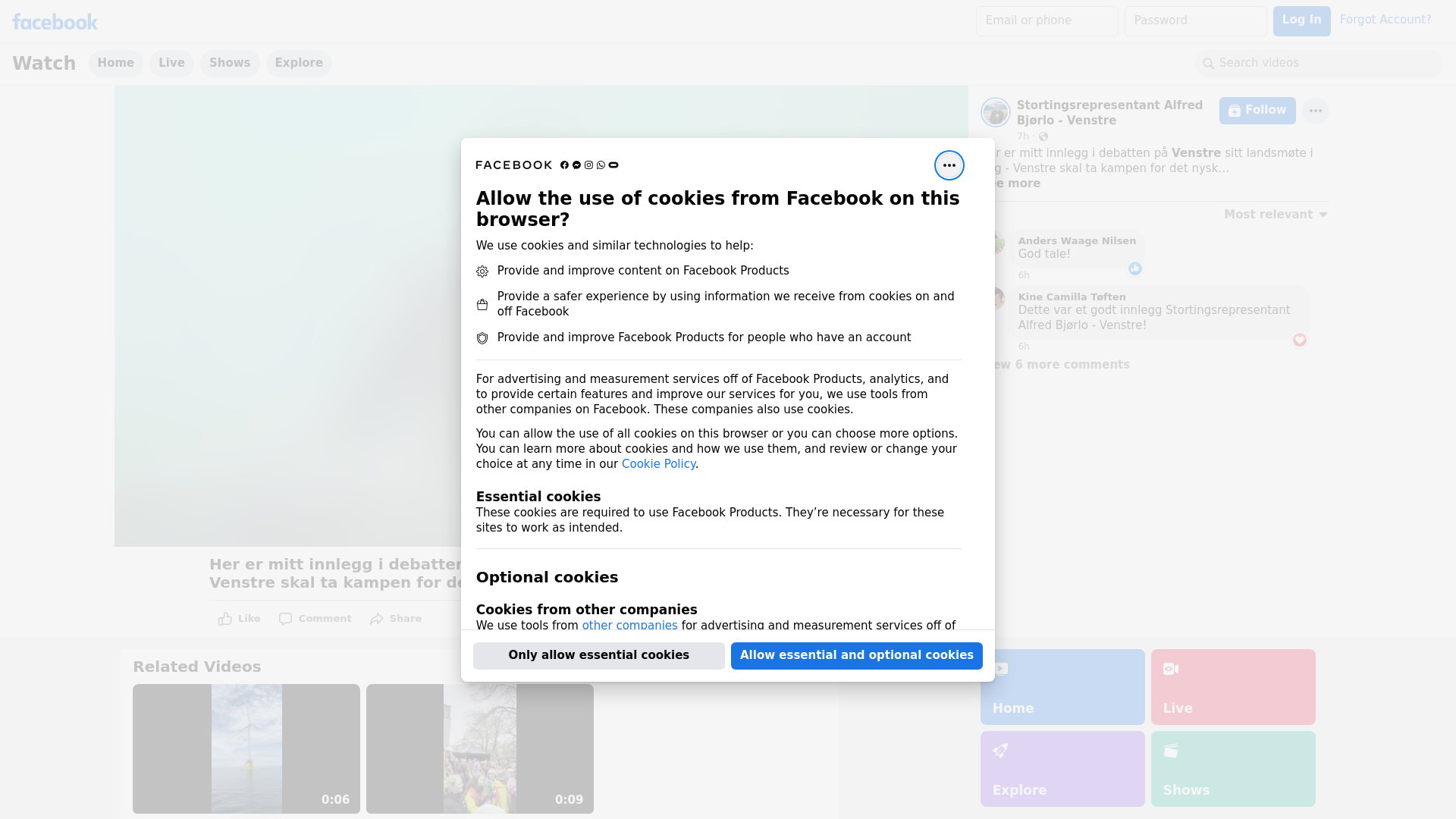Open the Cookie Policy link
The image size is (1456, 819).
coord(658,464)
